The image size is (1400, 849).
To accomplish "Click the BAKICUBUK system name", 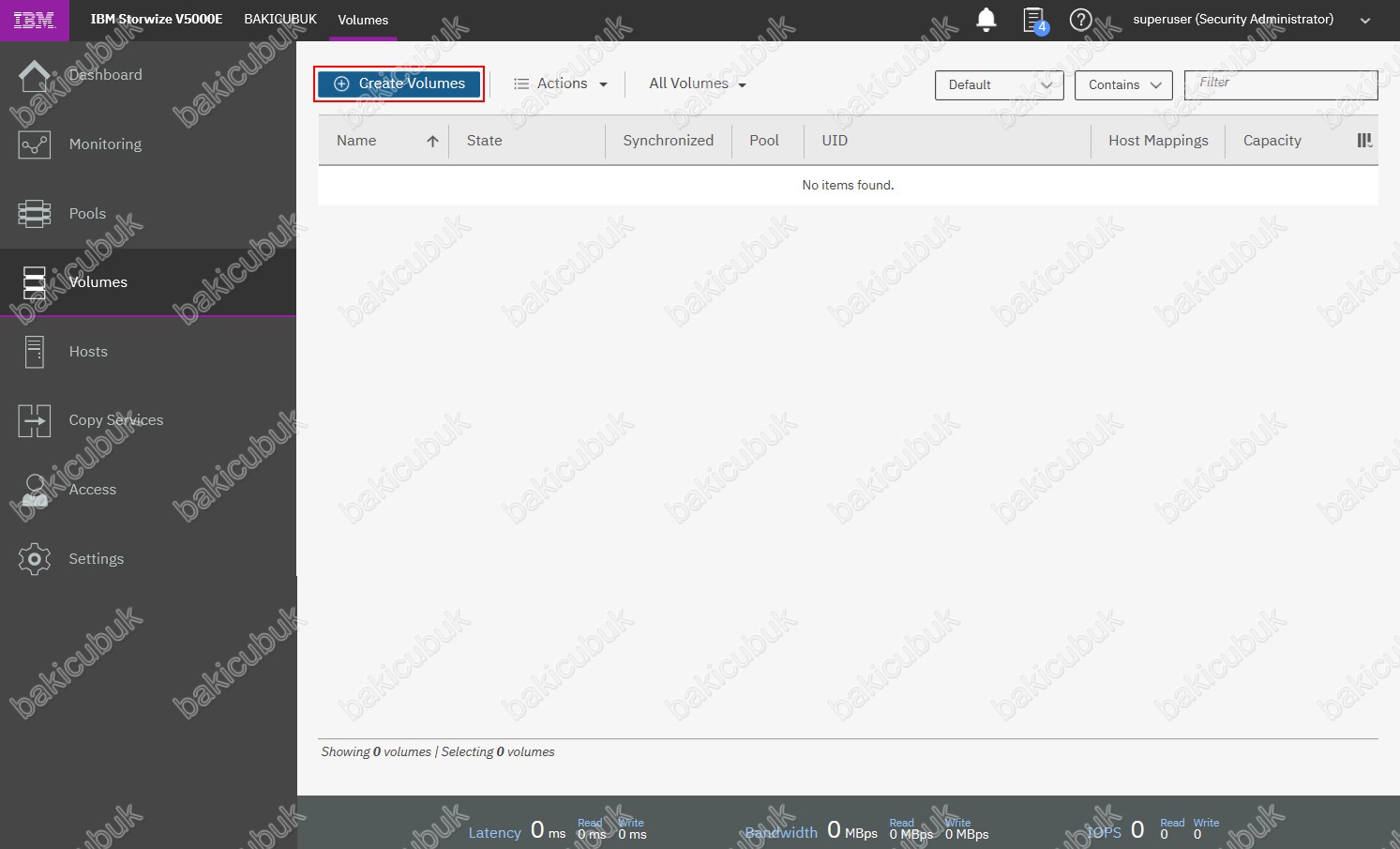I will pos(280,19).
